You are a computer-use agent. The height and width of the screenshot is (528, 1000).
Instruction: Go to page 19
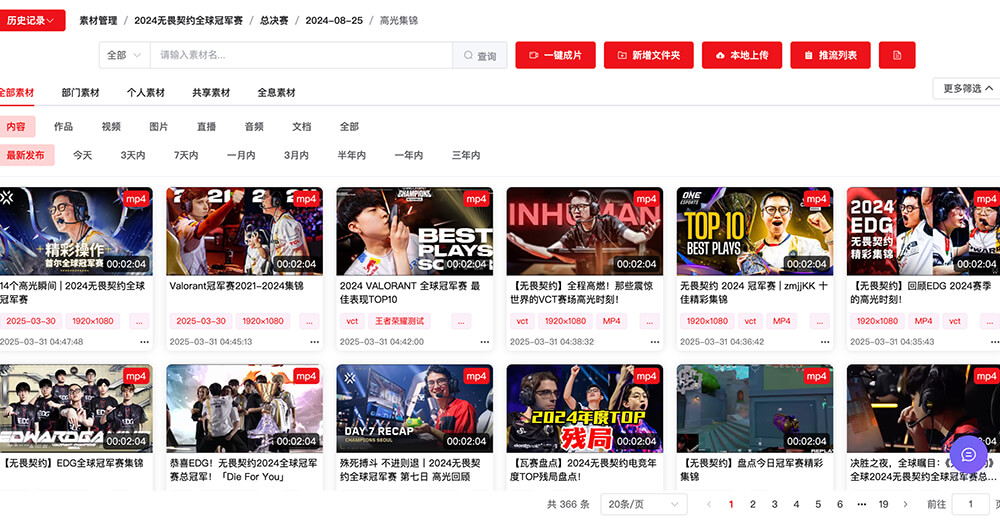coord(883,504)
